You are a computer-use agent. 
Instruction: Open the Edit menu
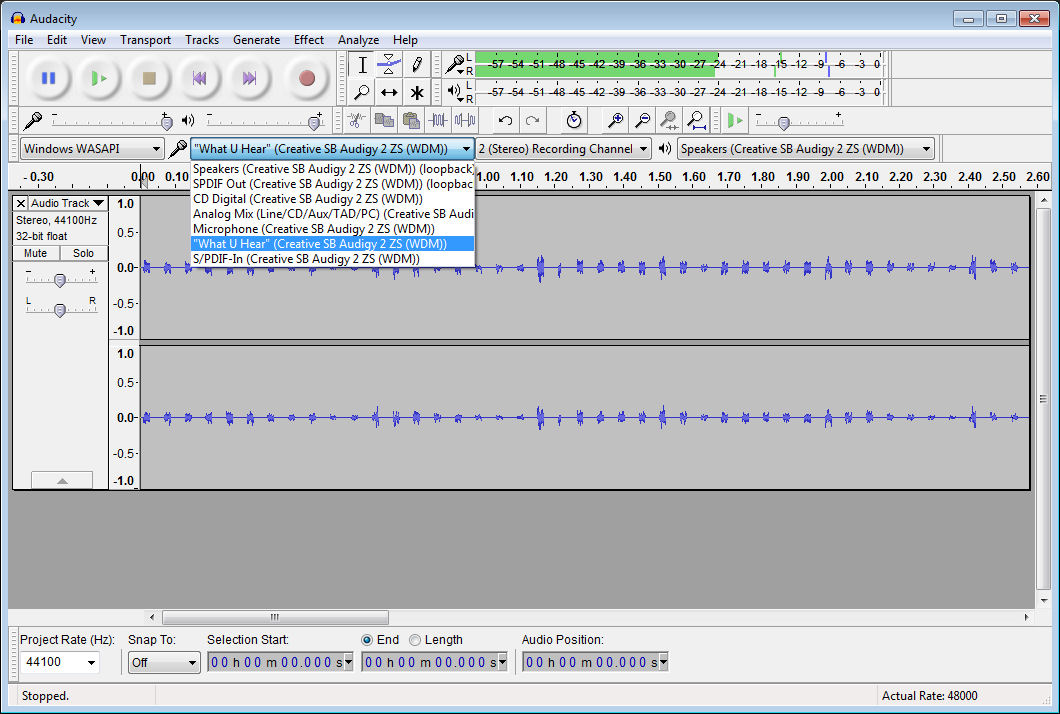point(57,40)
